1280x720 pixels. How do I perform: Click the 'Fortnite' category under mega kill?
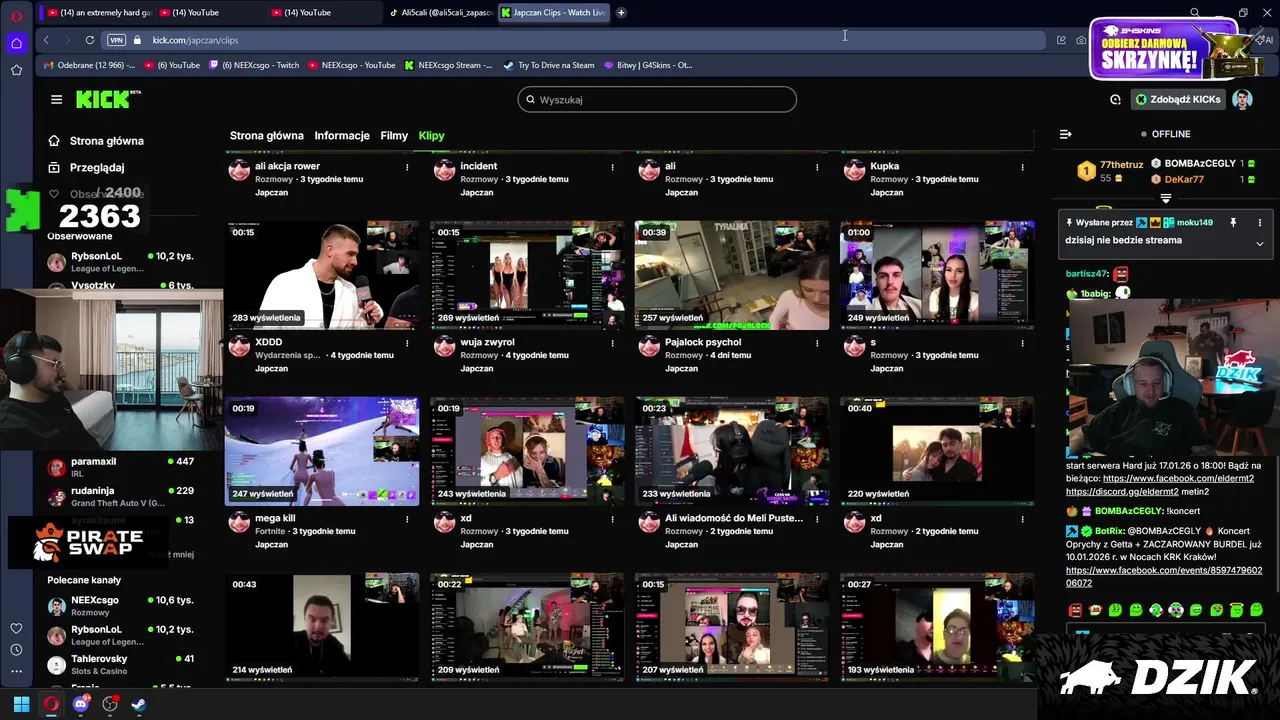270,531
